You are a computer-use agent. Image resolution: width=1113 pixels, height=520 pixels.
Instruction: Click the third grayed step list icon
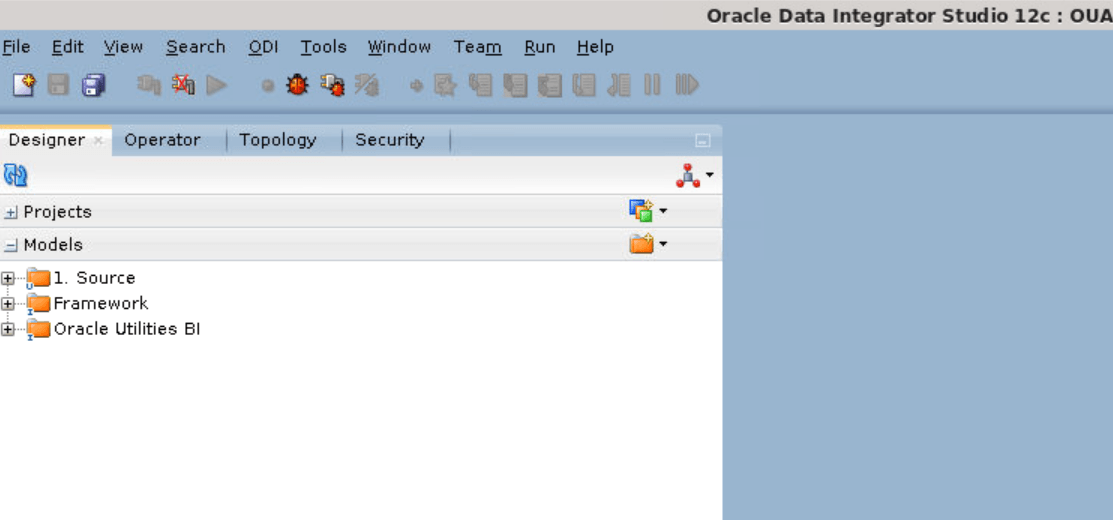click(x=549, y=86)
